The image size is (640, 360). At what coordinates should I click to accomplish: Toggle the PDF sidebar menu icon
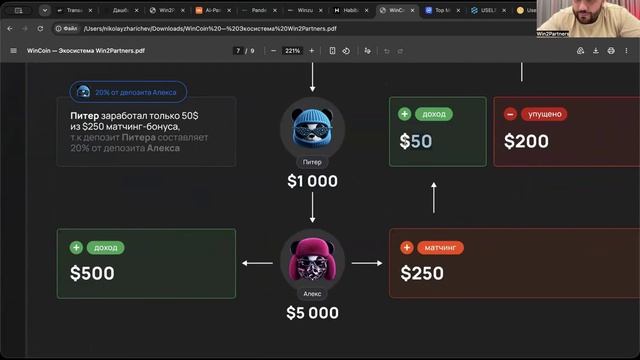[x=13, y=51]
